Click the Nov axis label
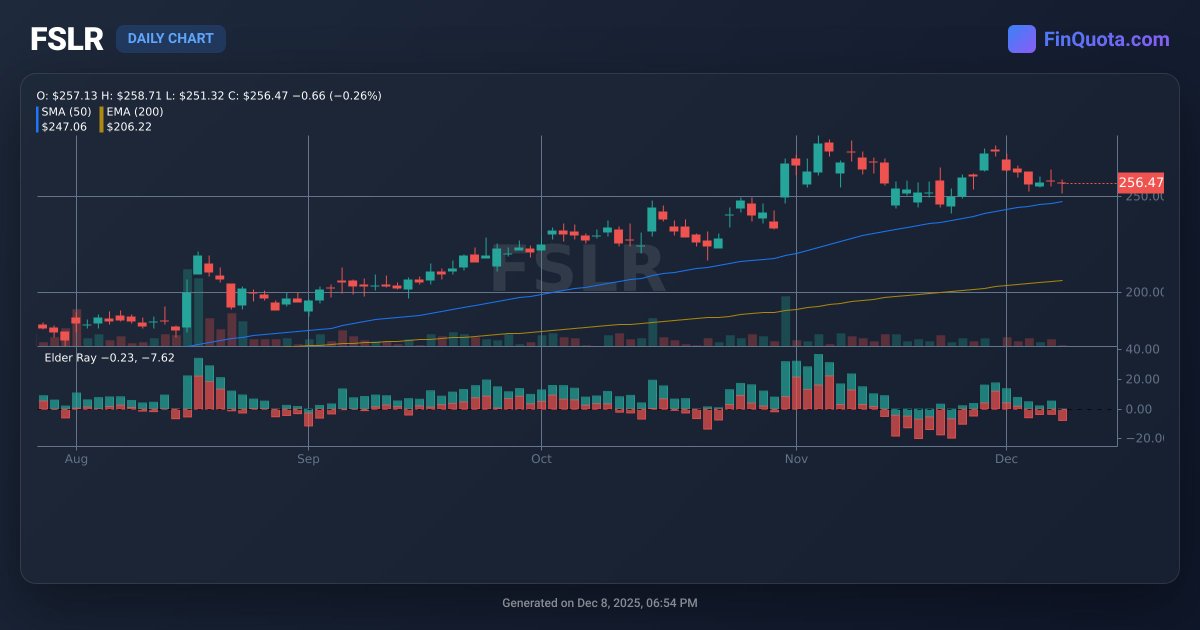 (795, 459)
